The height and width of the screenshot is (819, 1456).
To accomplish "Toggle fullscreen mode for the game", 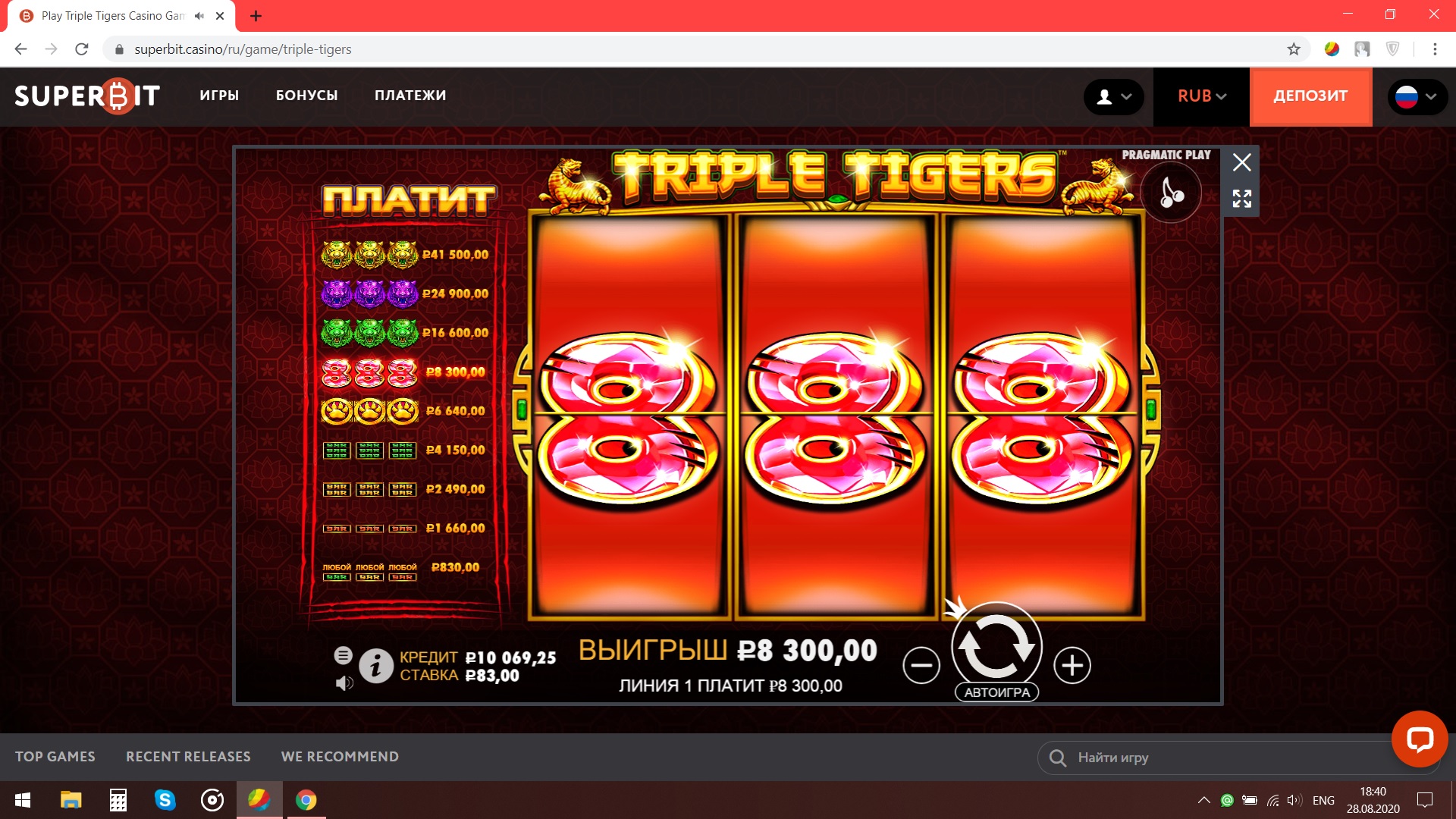I will click(x=1241, y=199).
